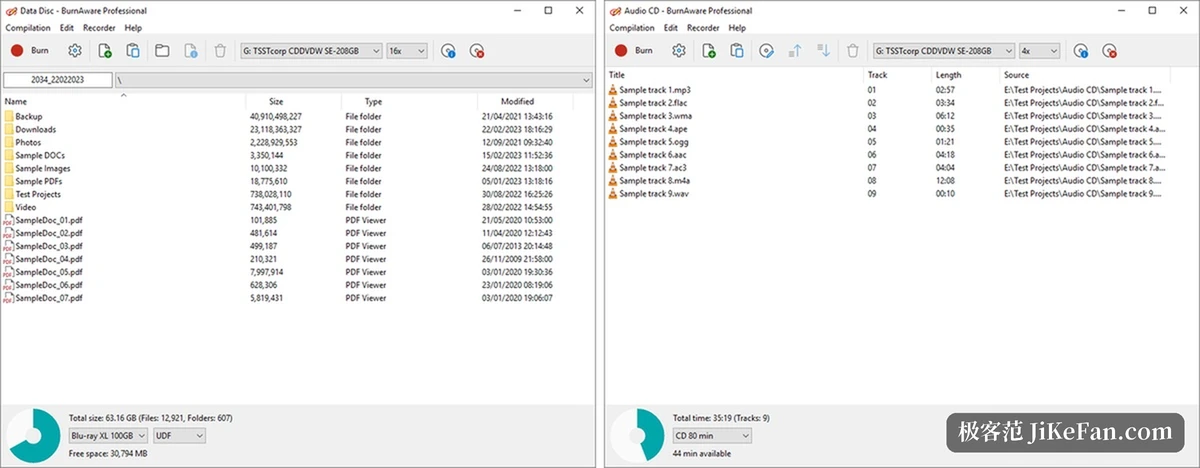Click Paste clipboard icon in Audio CD toolbar
This screenshot has width=1200, height=468.
pyautogui.click(x=737, y=50)
